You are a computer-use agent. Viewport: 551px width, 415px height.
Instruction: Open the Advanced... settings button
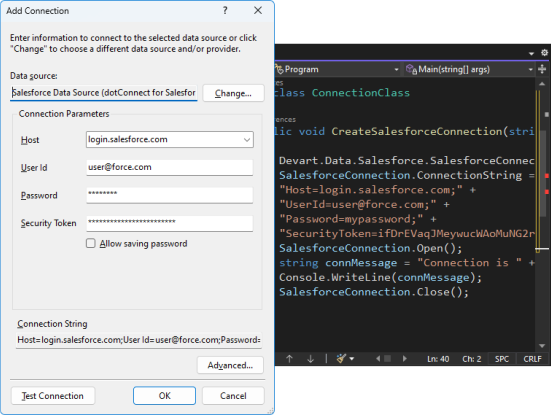pyautogui.click(x=230, y=365)
